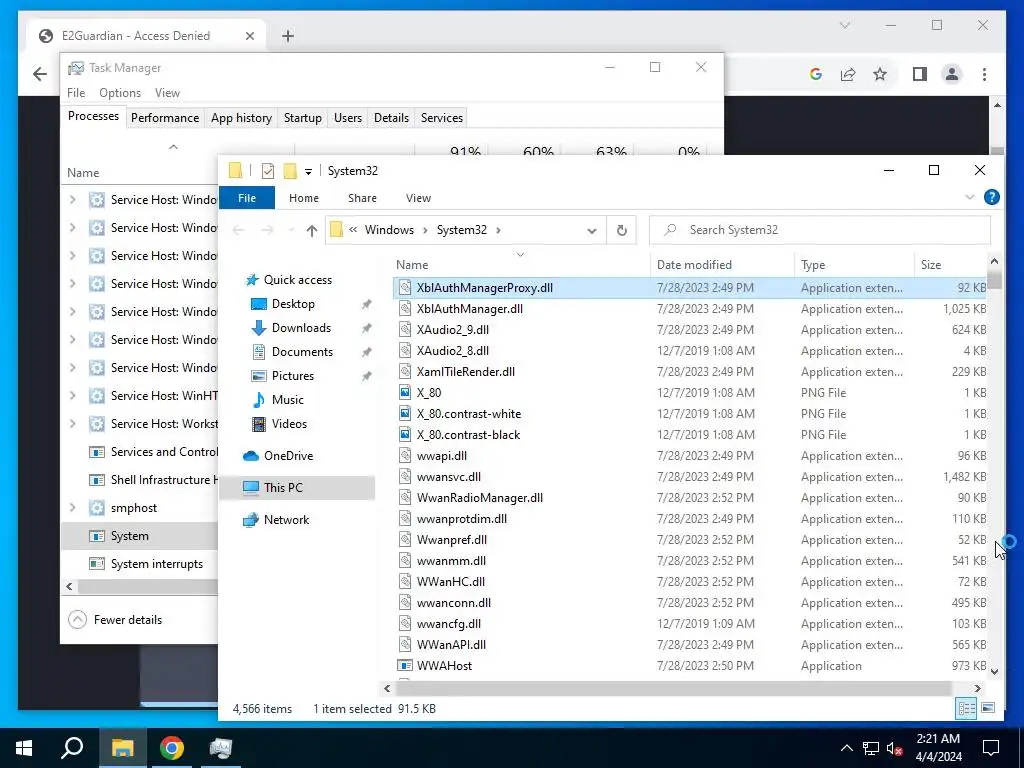Click the Music note icon

coord(259,400)
